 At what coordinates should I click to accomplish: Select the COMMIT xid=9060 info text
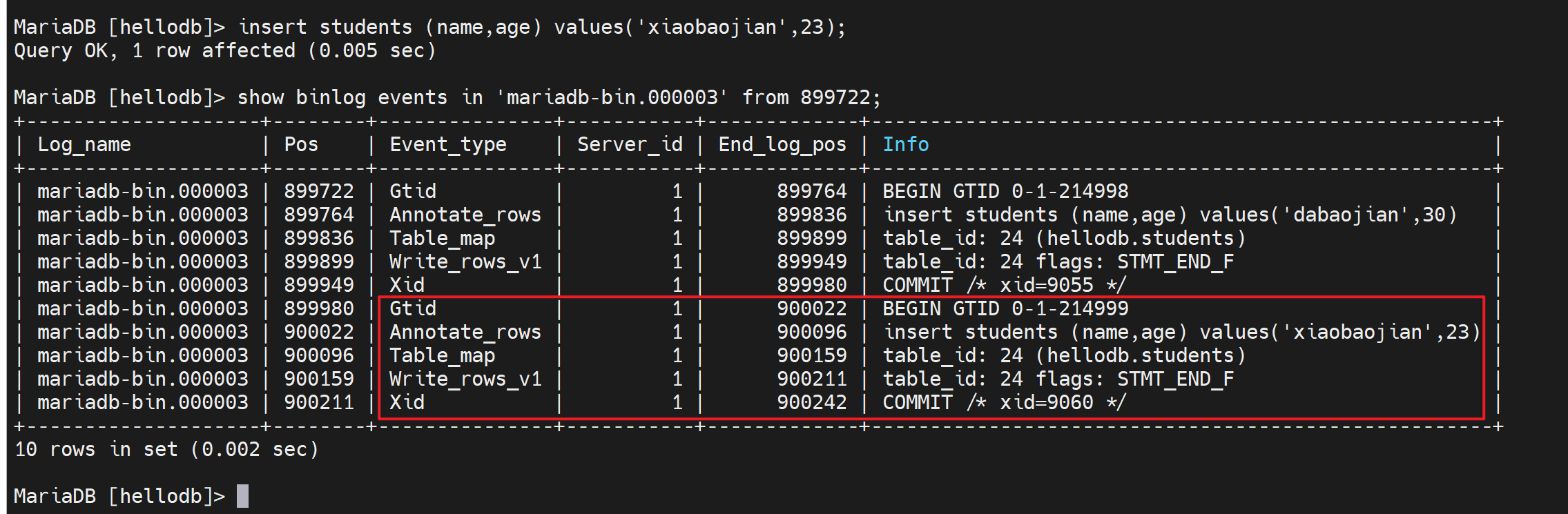tap(1003, 402)
